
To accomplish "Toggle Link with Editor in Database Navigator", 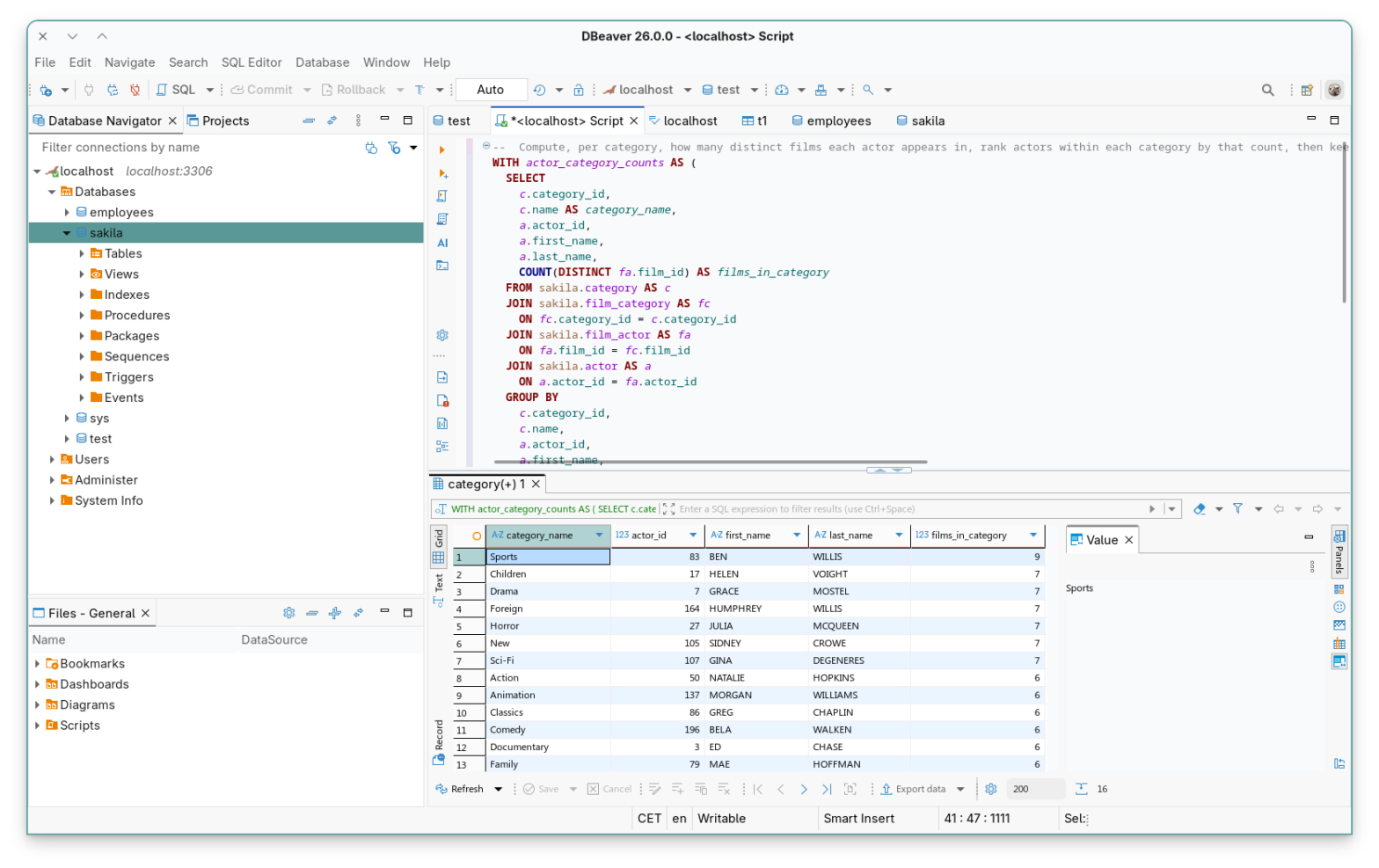I will pyautogui.click(x=332, y=120).
